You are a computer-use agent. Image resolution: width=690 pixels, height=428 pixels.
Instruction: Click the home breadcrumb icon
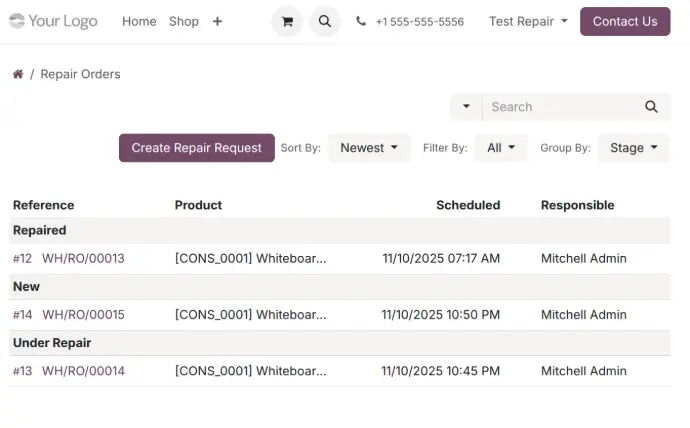[18, 74]
